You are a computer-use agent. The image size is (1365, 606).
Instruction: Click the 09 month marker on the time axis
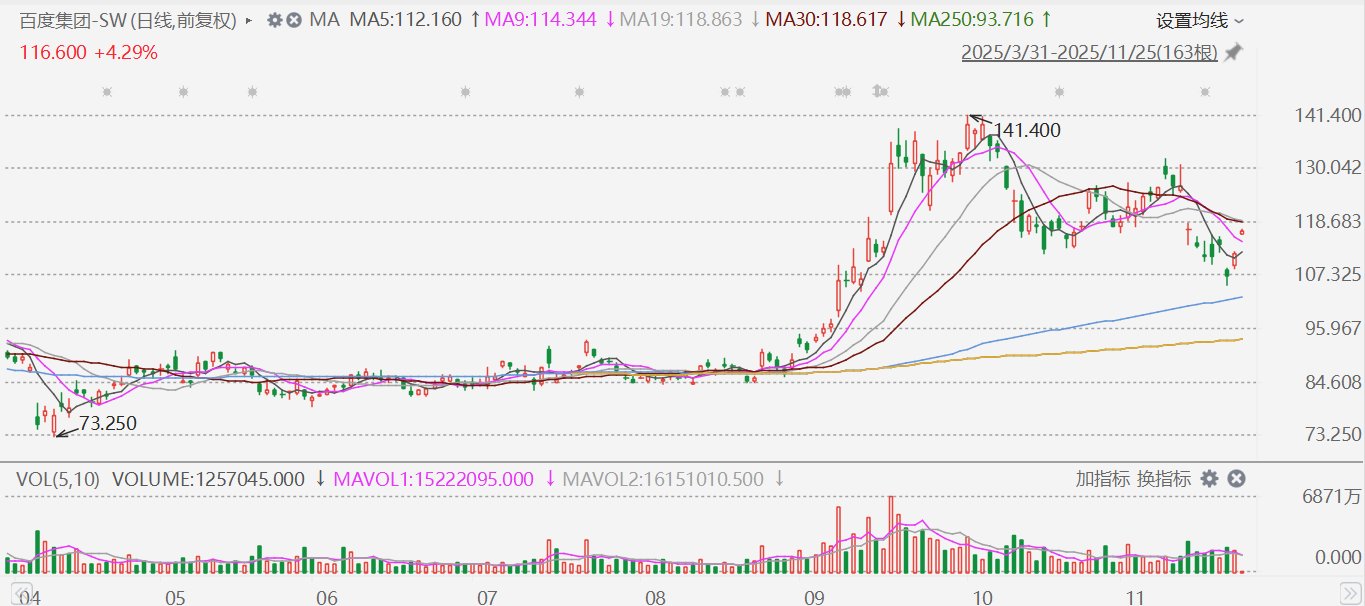coord(814,598)
